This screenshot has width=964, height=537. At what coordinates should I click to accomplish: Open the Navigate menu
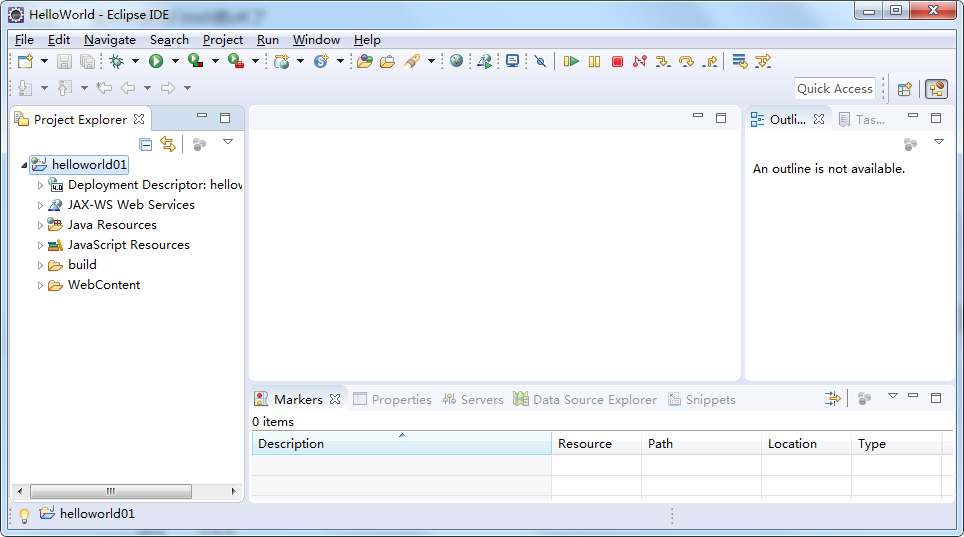tap(109, 40)
